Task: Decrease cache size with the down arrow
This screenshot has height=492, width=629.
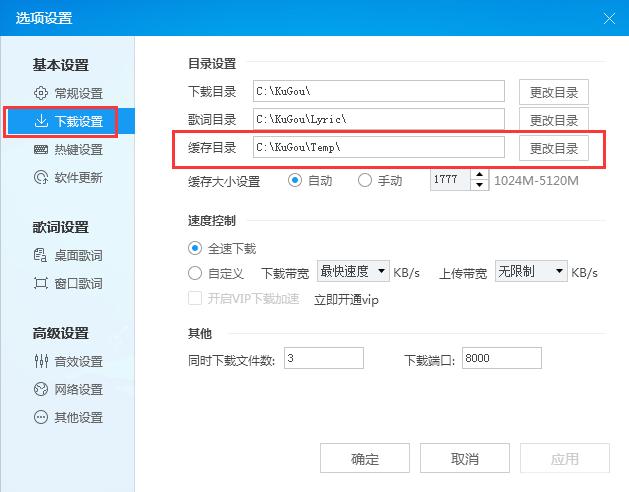Action: [479, 185]
